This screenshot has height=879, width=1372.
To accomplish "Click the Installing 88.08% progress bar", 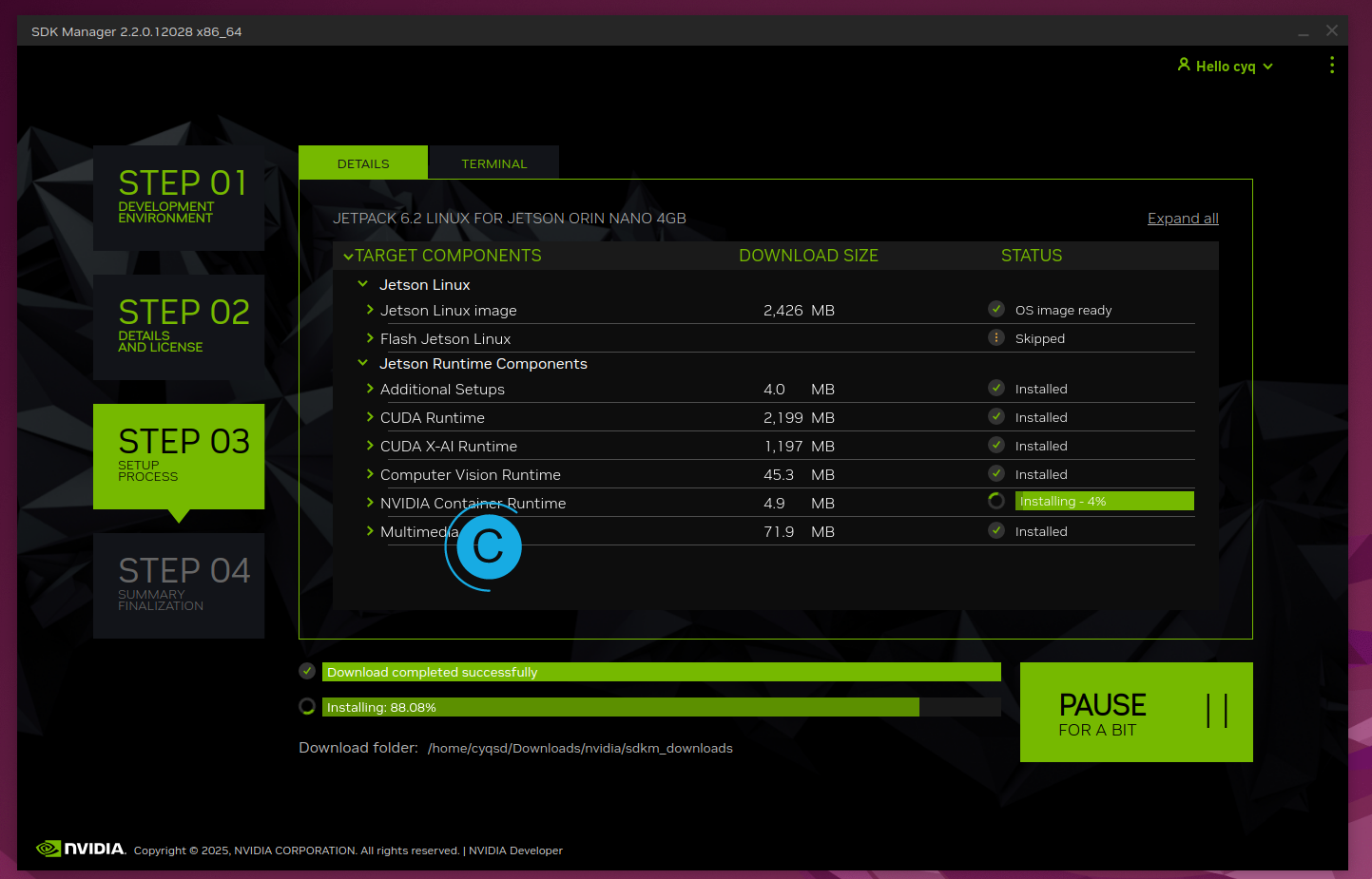I will coord(662,707).
